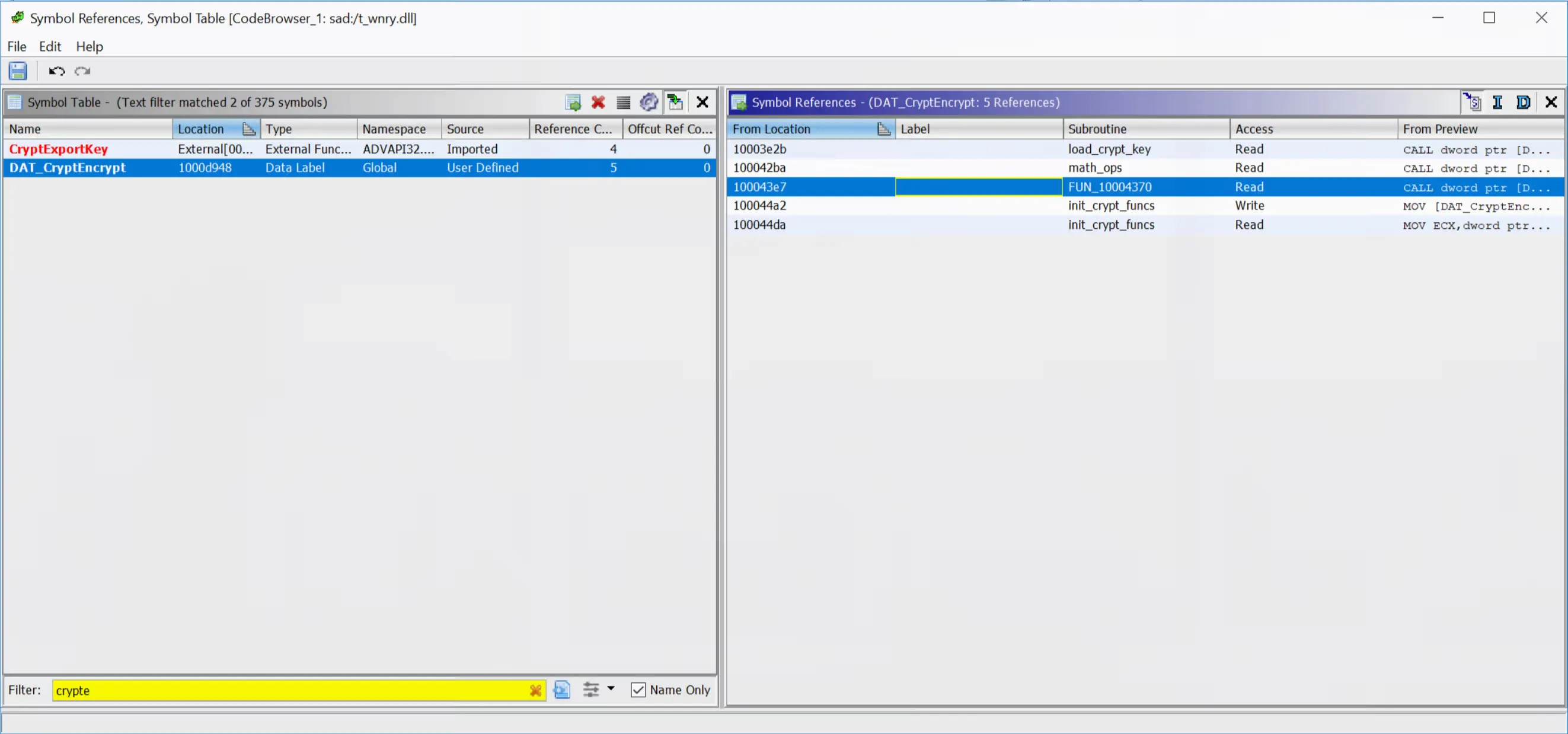Viewport: 1568px width, 734px height.
Task: Click the S Symbol References toggle icon
Action: 1473,102
